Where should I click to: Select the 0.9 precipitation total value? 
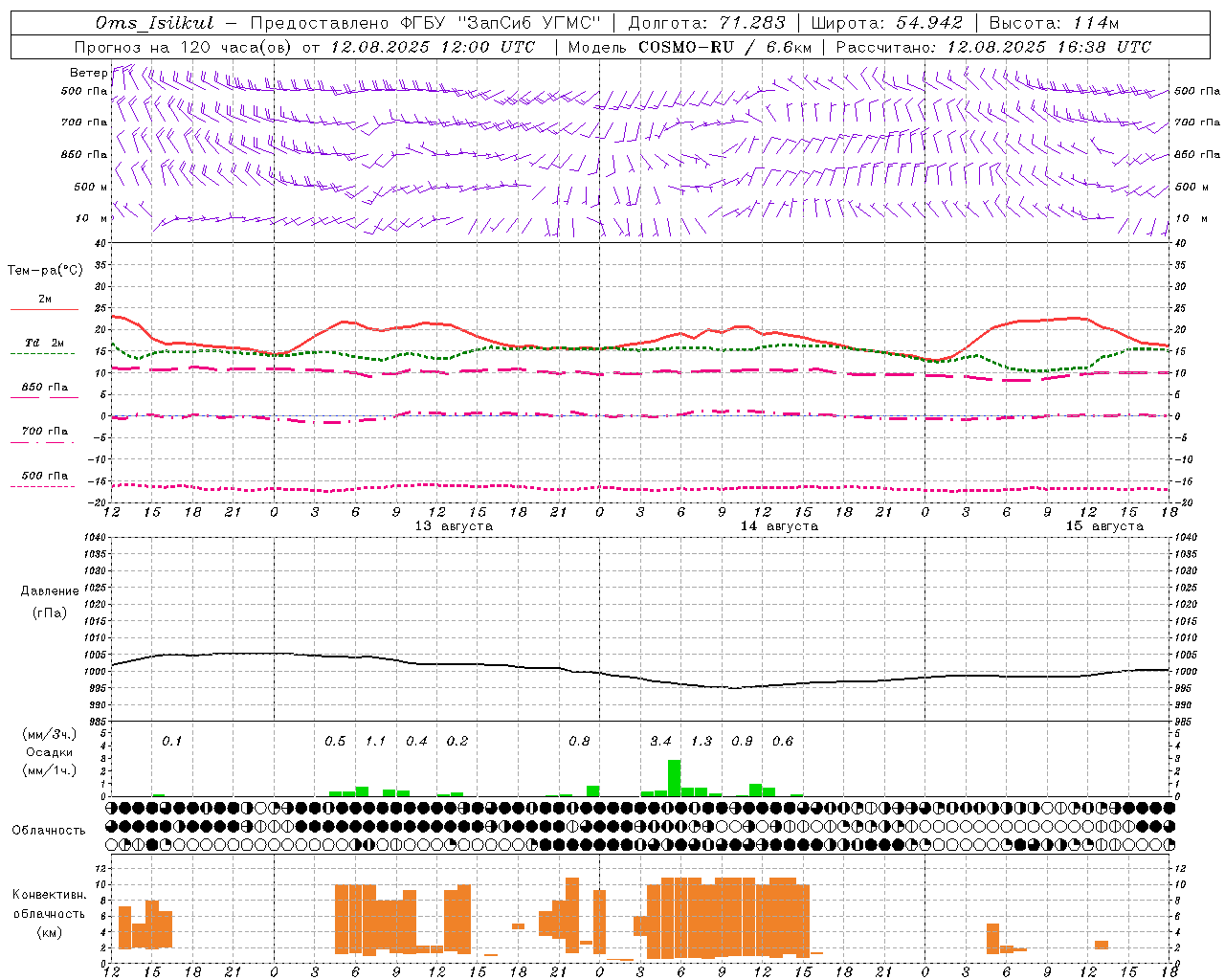click(742, 742)
